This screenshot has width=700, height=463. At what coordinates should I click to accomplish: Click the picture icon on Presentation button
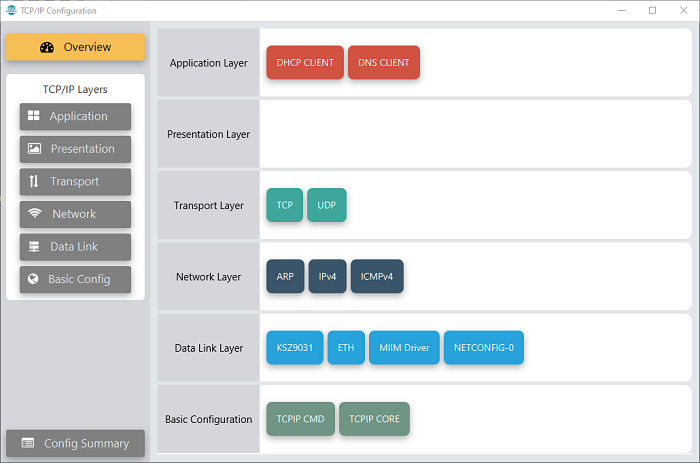coord(34,148)
